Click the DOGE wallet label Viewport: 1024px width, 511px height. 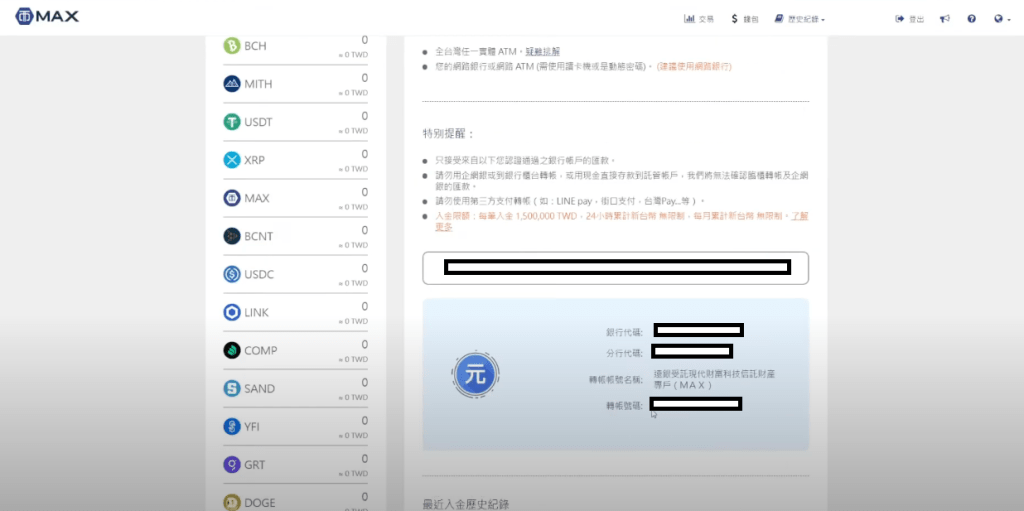pos(260,503)
